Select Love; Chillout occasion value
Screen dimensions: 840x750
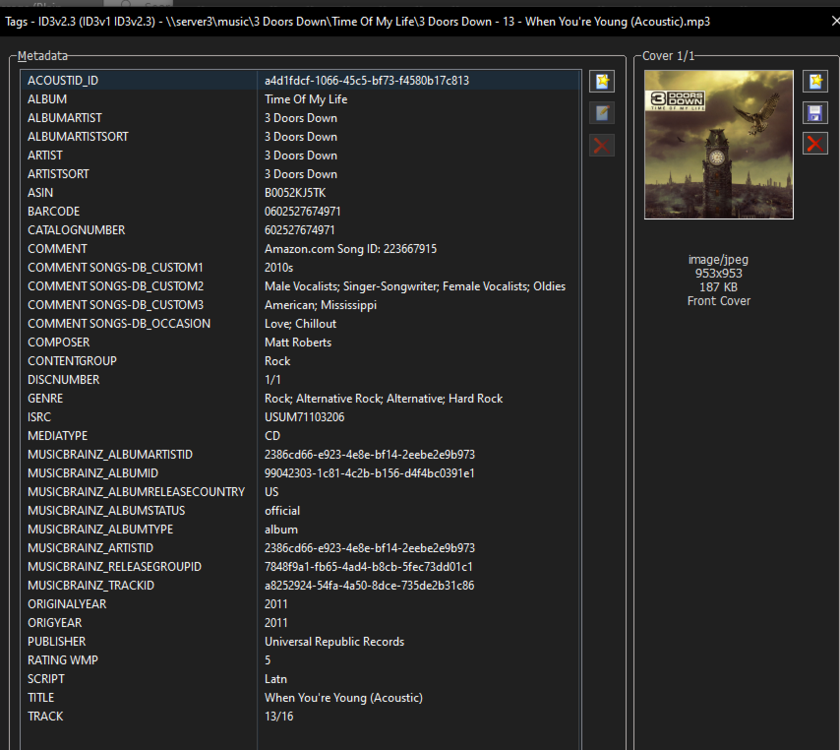[x=300, y=324]
